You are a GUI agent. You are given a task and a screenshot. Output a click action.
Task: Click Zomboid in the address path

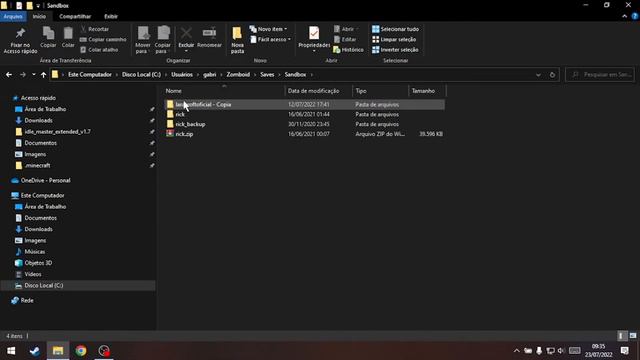tap(238, 75)
